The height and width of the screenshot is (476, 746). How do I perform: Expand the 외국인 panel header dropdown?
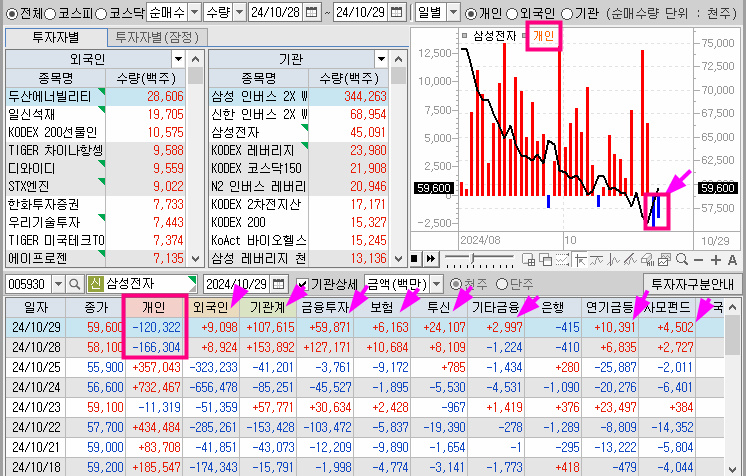[178, 59]
